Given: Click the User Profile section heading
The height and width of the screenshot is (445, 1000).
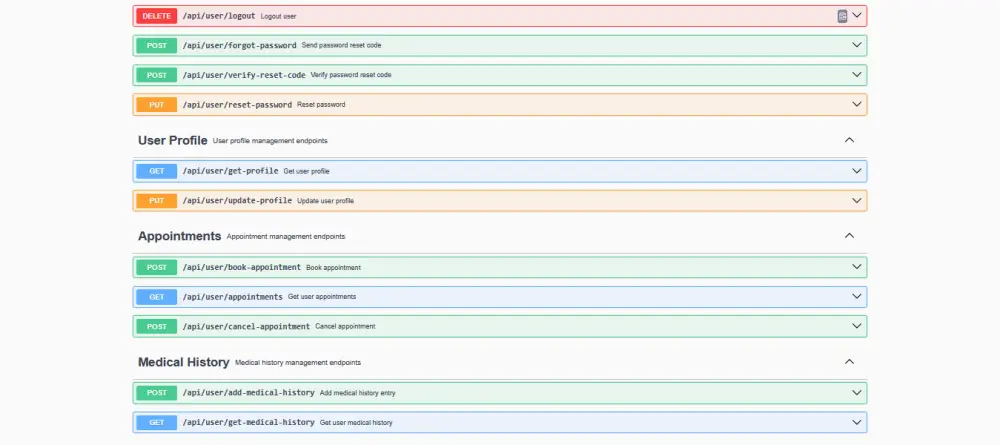Looking at the screenshot, I should (x=173, y=140).
